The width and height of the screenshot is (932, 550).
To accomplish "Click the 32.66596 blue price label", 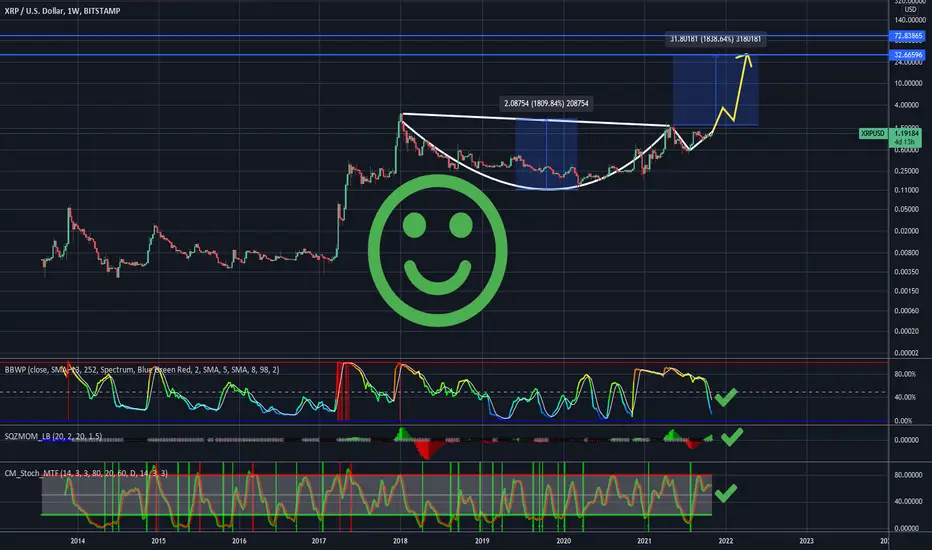I will point(908,55).
